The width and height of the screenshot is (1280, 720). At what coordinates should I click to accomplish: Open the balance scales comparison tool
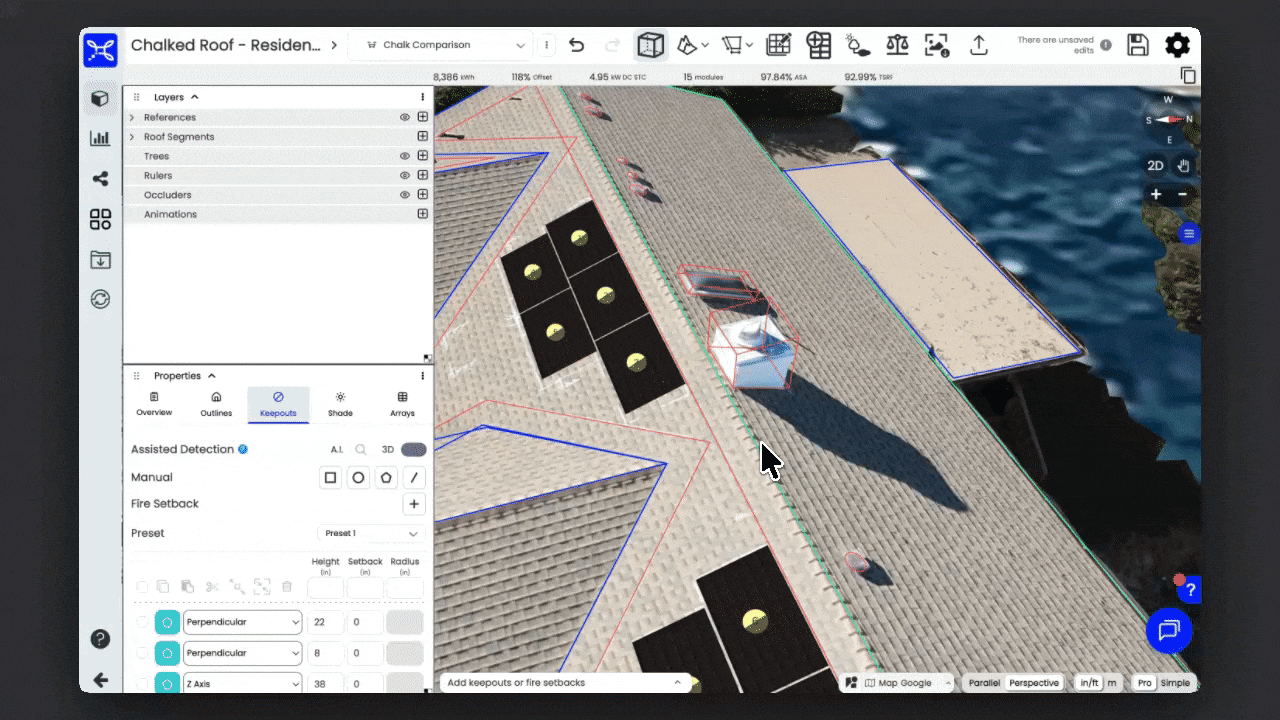897,45
